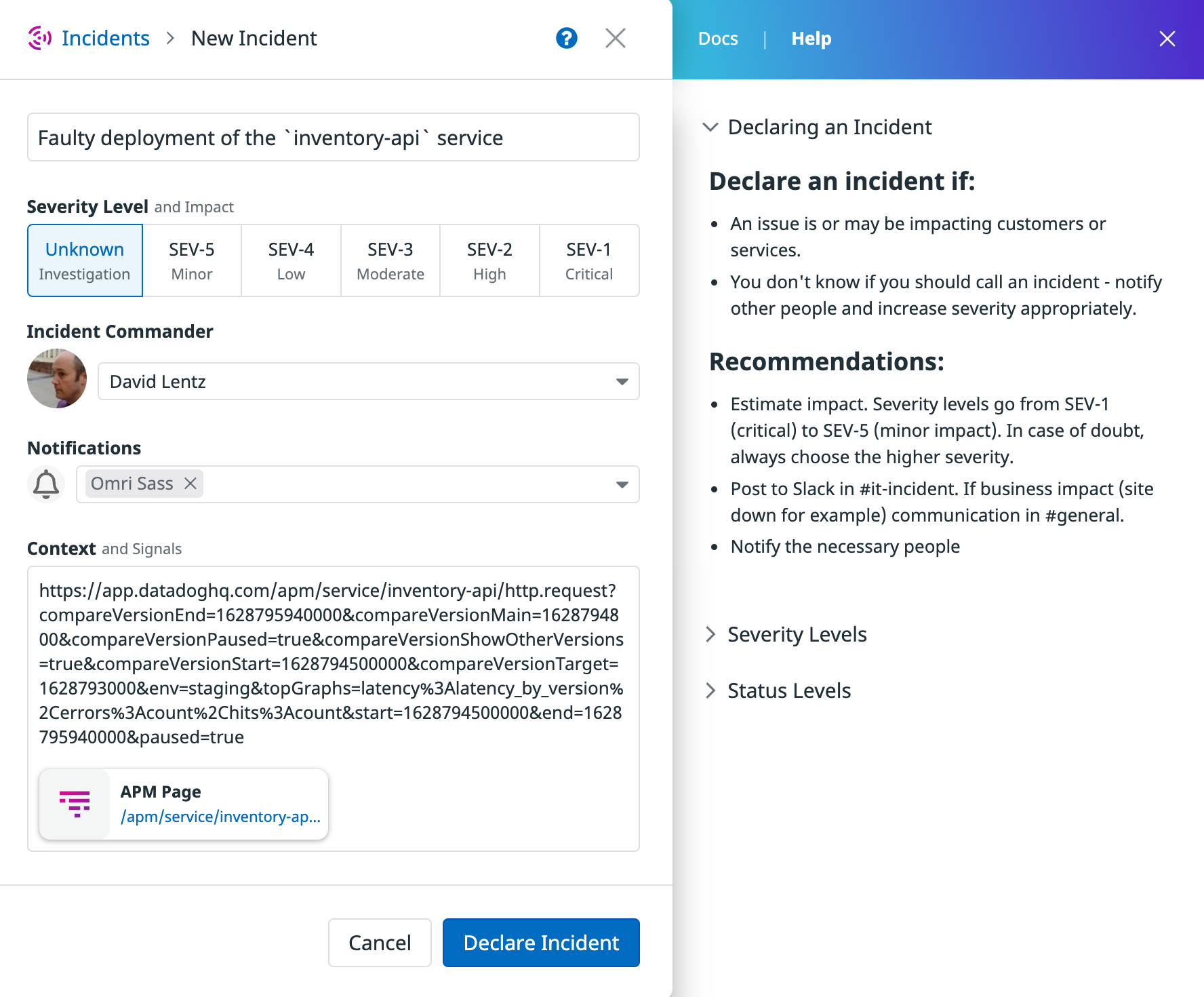Switch to the Docs tab
Viewport: 1204px width, 997px height.
[718, 39]
